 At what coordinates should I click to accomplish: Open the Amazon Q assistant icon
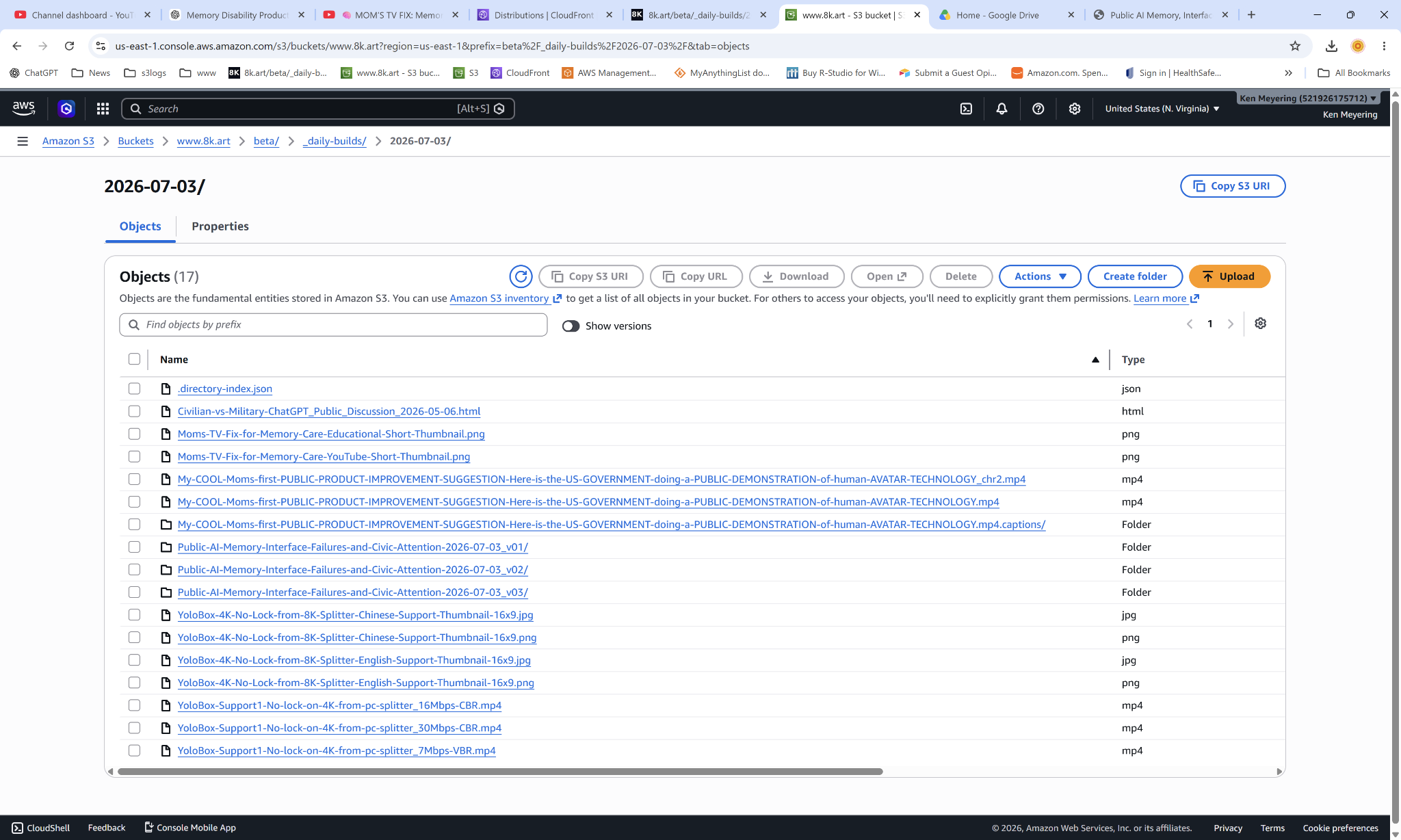66,108
